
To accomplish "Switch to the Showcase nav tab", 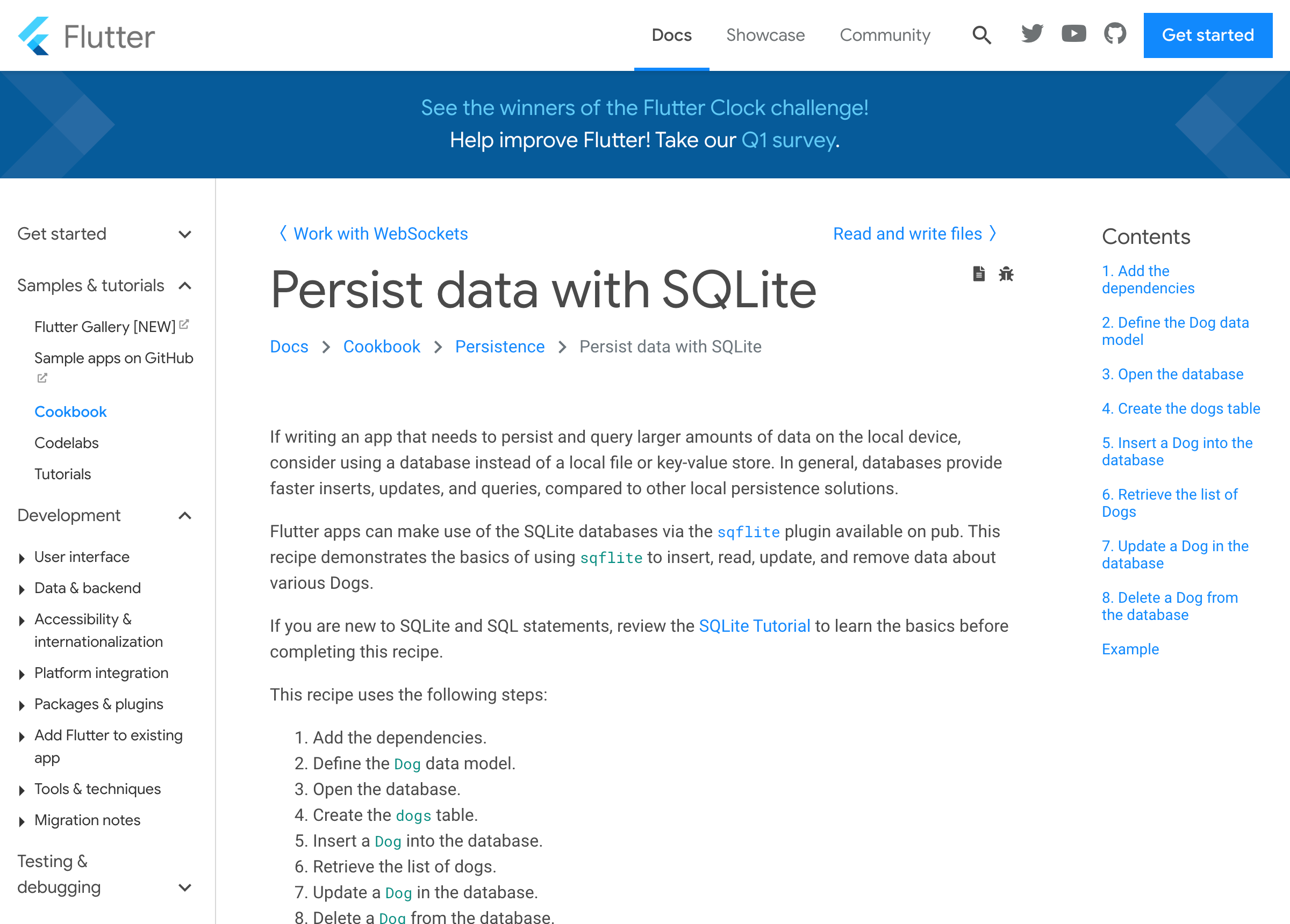I will point(765,35).
